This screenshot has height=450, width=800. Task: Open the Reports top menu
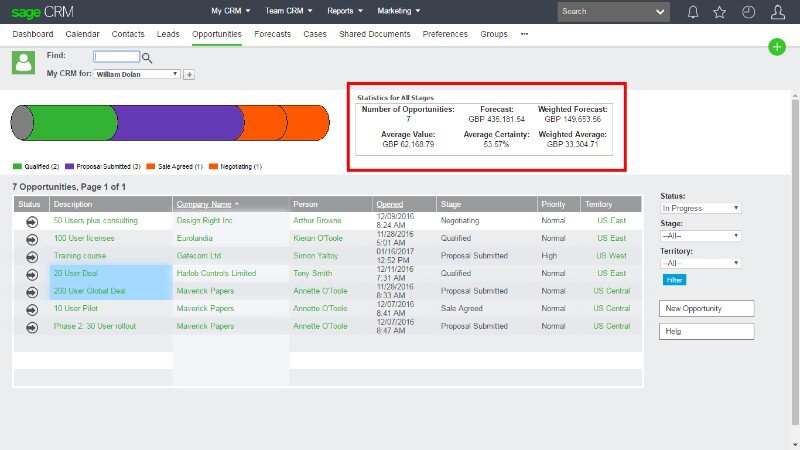tap(346, 11)
